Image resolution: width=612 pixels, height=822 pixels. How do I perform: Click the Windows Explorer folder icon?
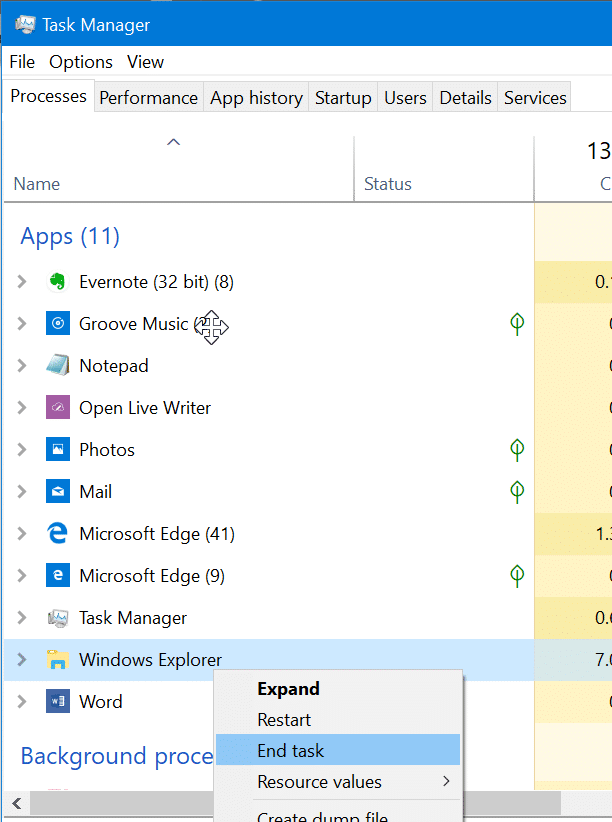(58, 659)
